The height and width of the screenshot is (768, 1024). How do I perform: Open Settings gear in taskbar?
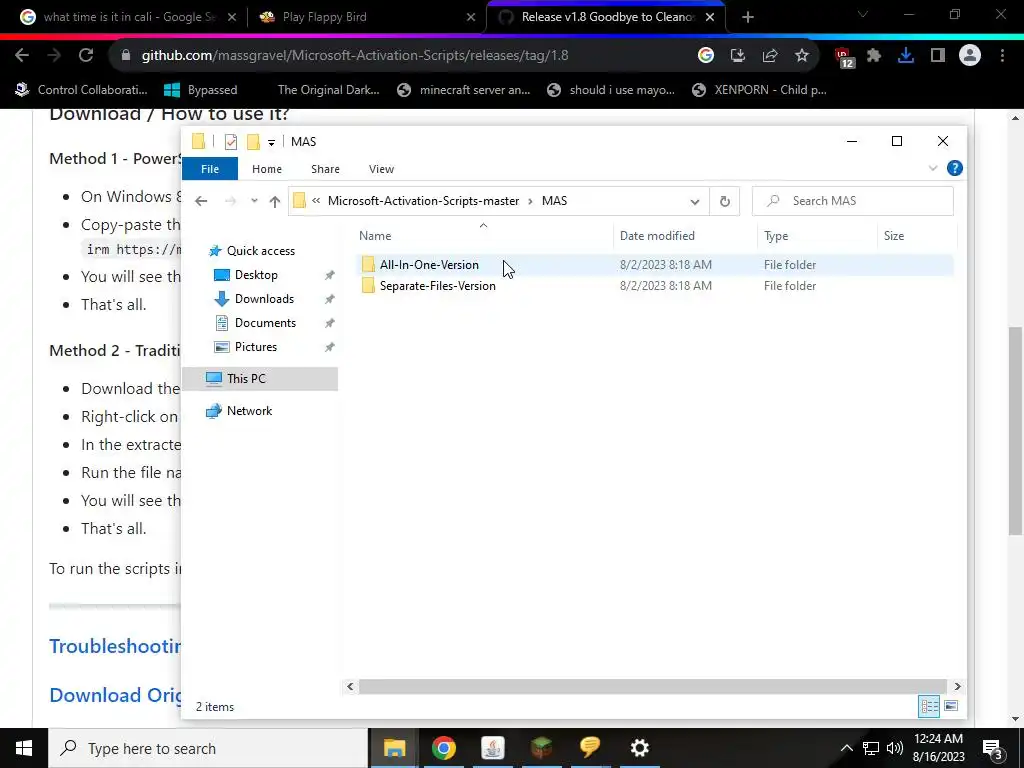[639, 748]
